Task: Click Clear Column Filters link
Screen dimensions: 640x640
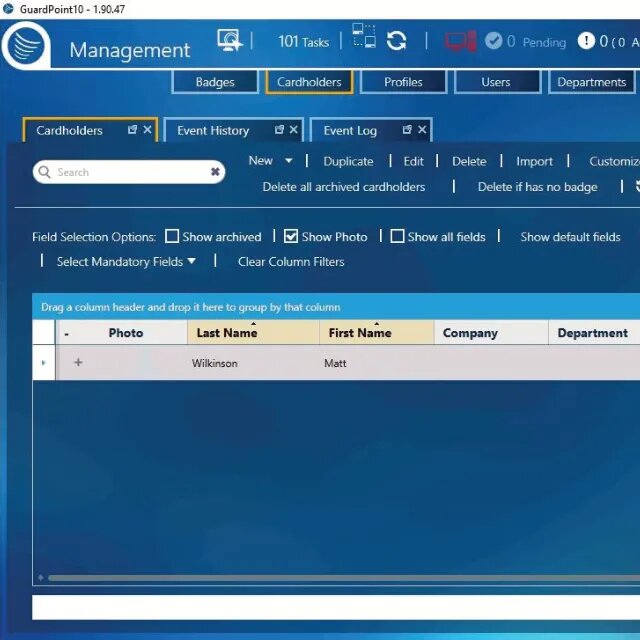Action: pyautogui.click(x=291, y=262)
